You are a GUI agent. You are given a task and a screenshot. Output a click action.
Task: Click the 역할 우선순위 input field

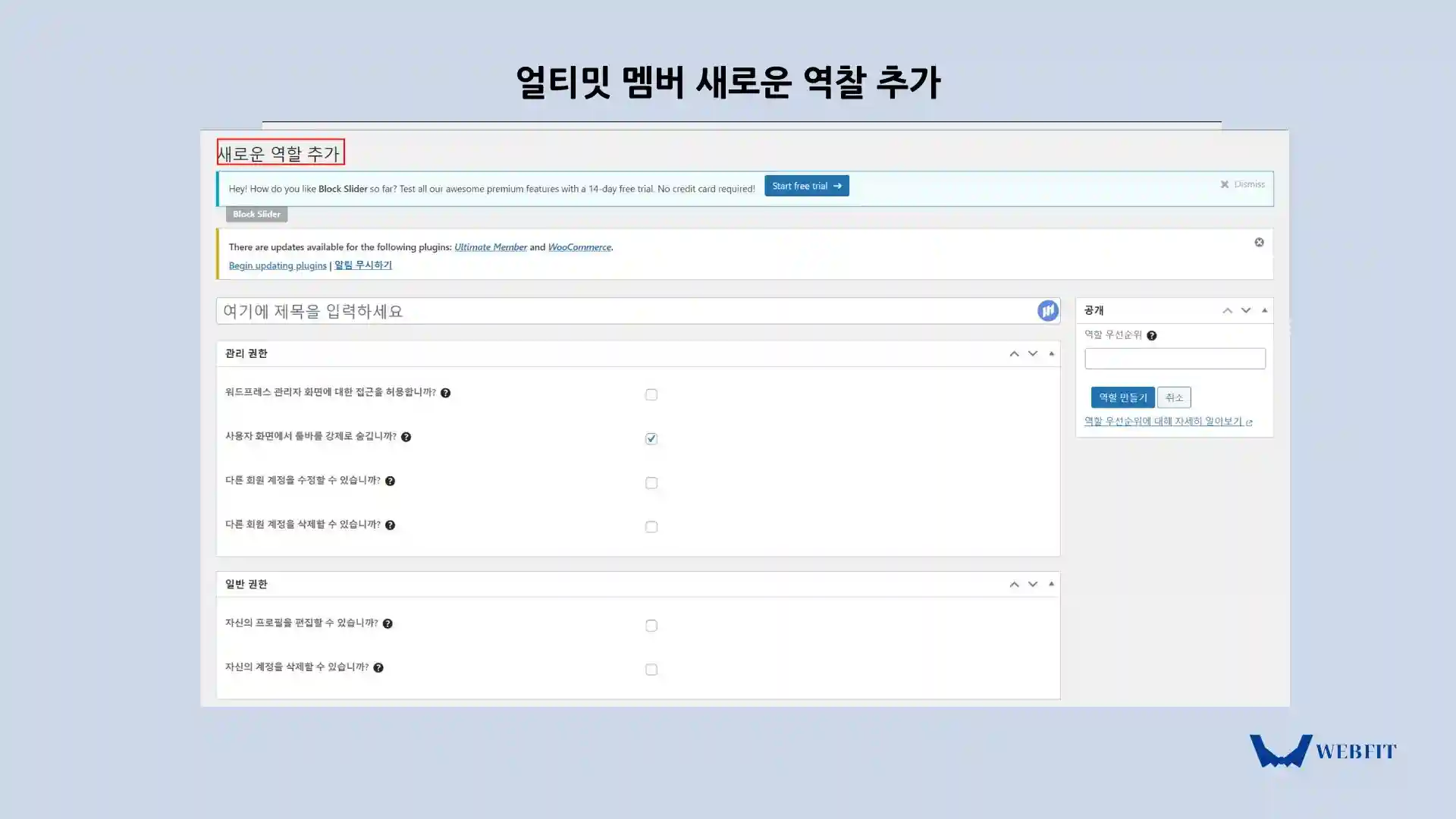point(1175,359)
